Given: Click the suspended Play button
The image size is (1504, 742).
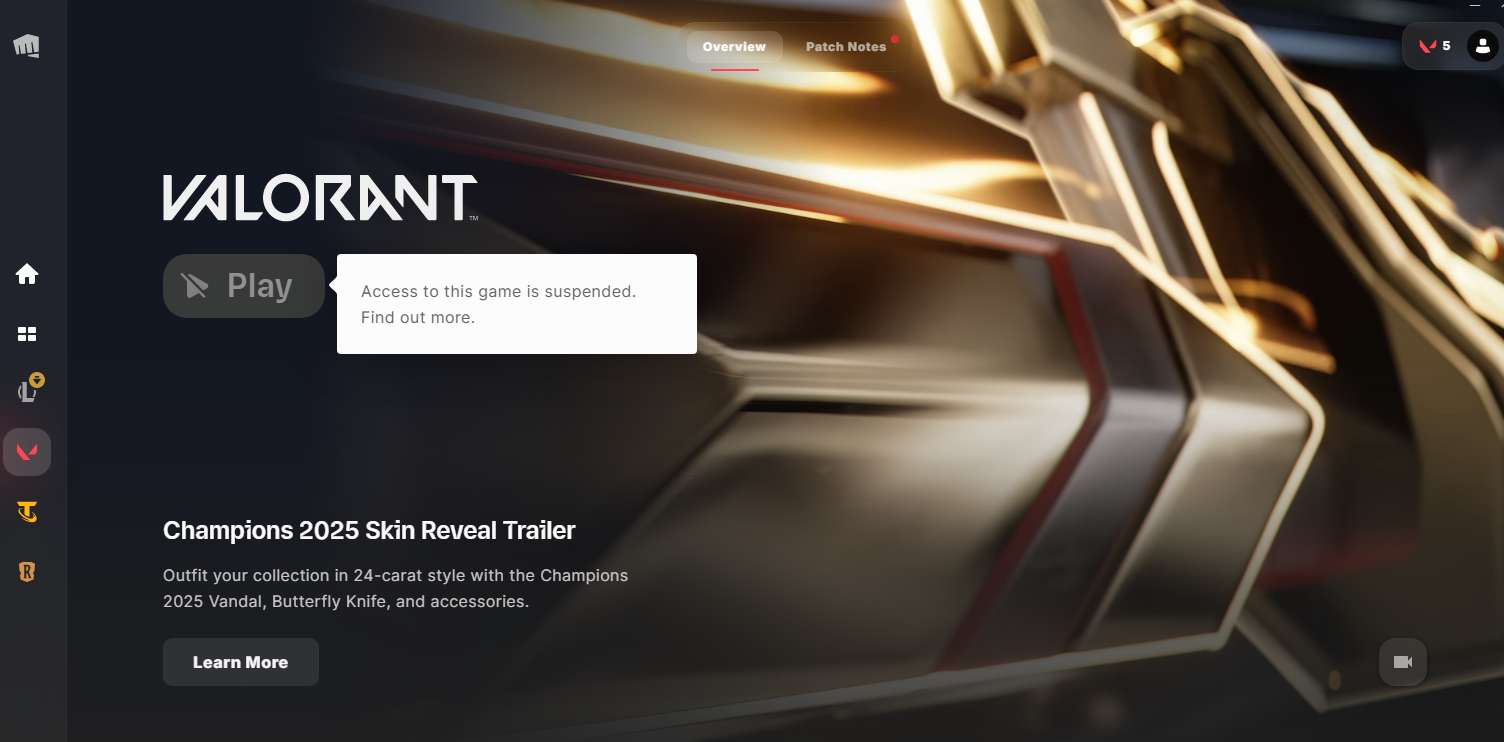Looking at the screenshot, I should (x=244, y=286).
